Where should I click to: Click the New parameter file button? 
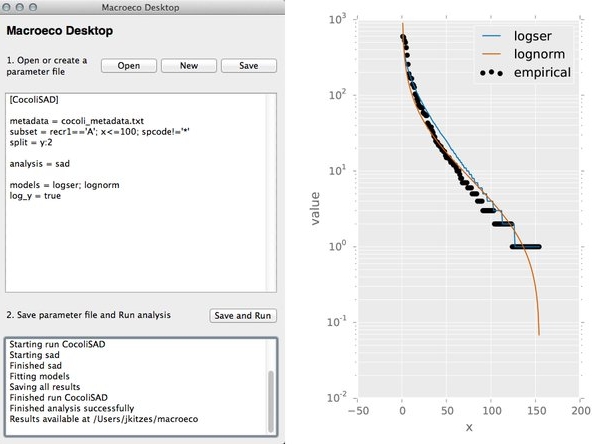[x=189, y=66]
